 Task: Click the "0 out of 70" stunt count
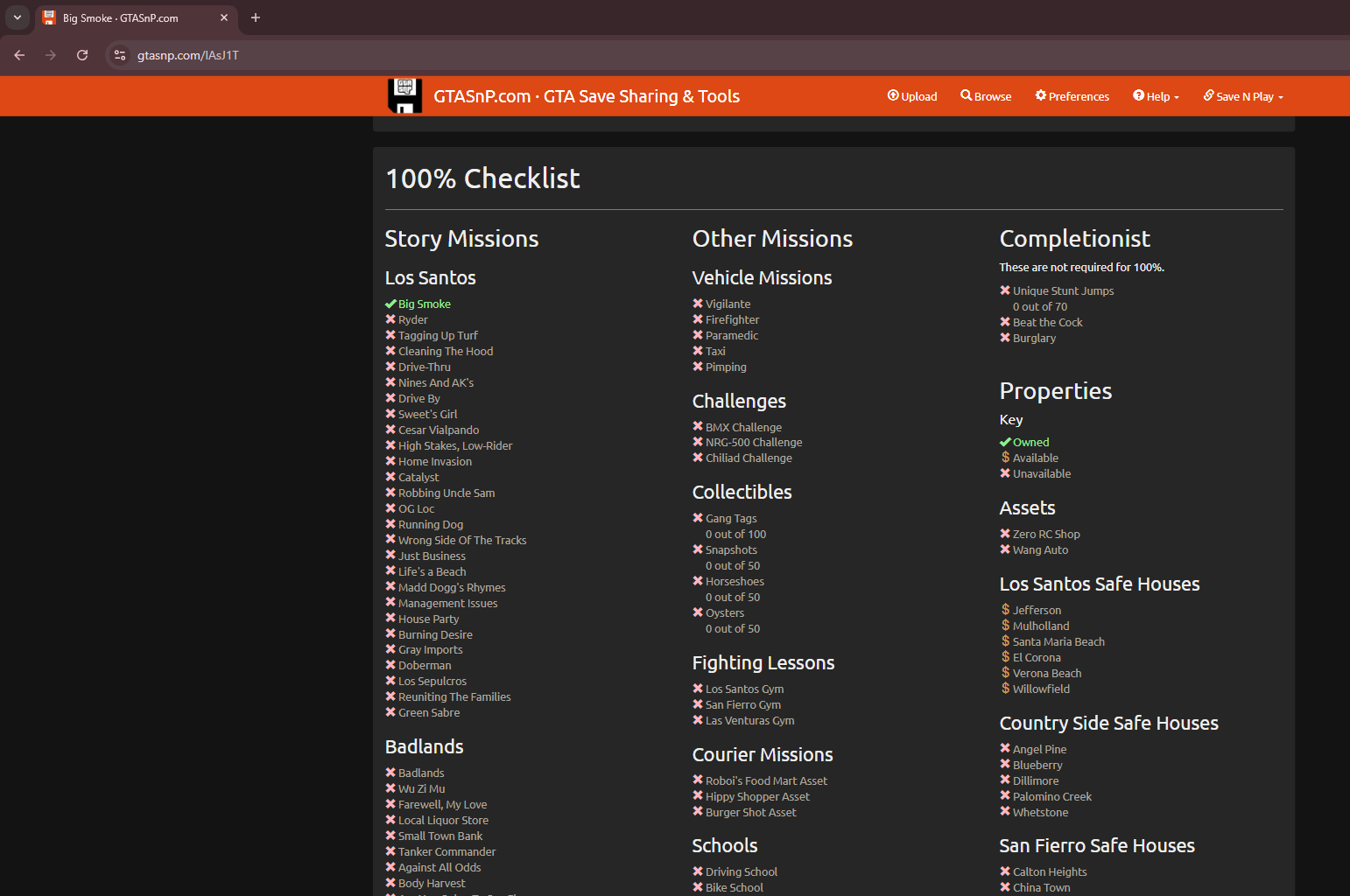(1040, 306)
